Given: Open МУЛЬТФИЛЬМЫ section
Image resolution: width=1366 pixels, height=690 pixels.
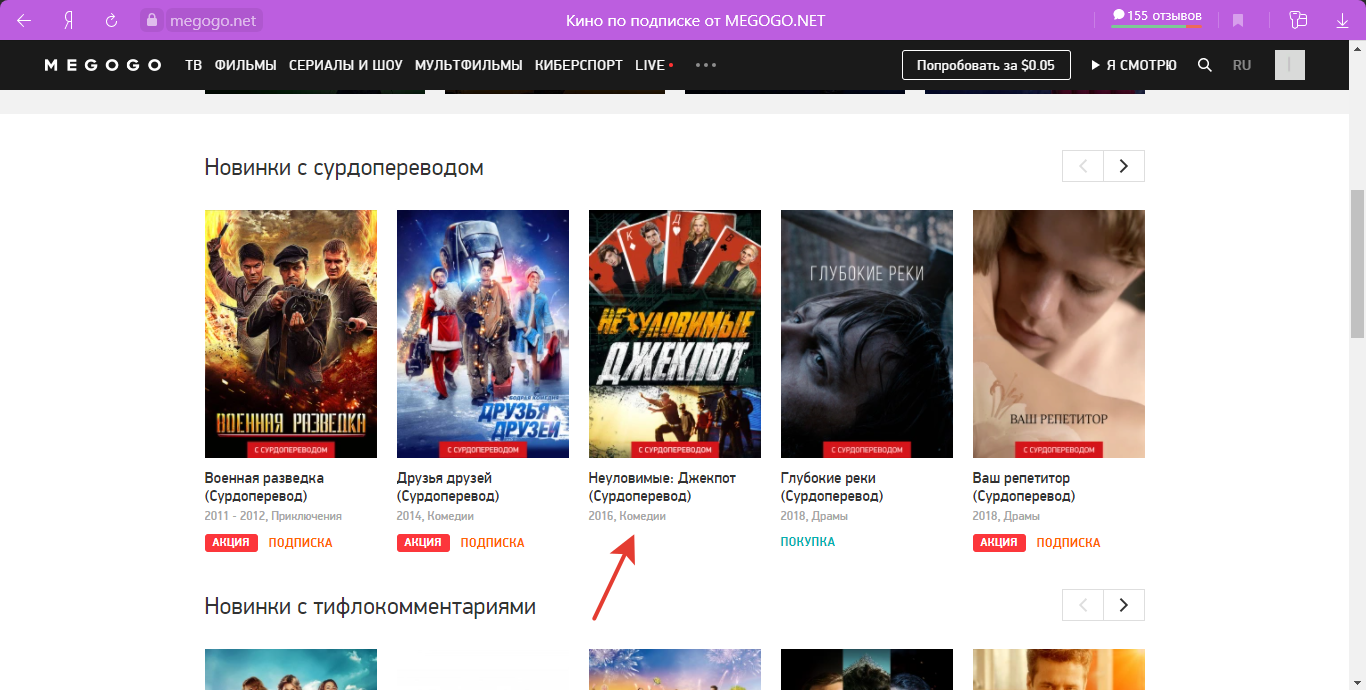Looking at the screenshot, I should [469, 65].
